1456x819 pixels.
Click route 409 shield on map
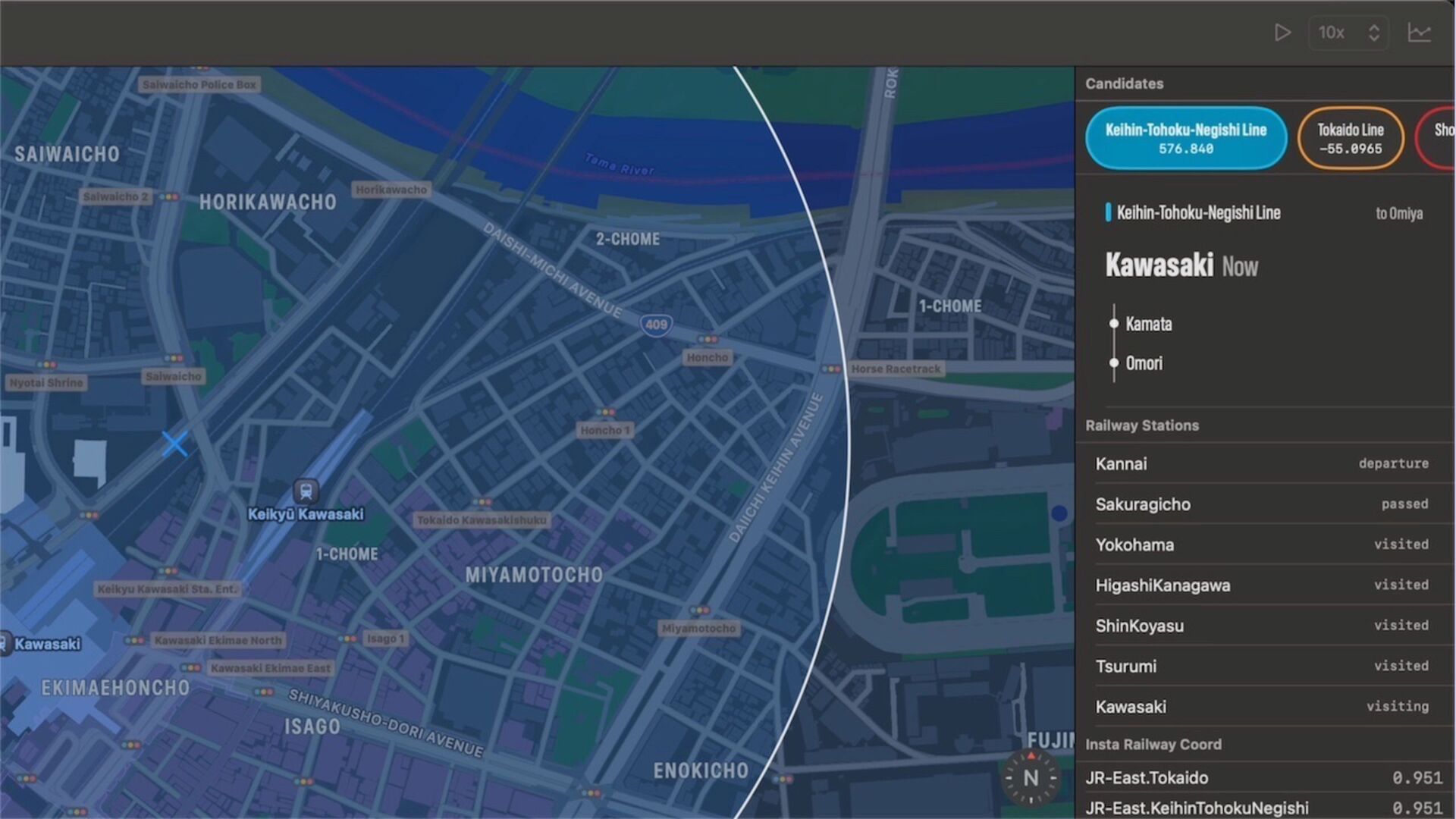pos(656,325)
